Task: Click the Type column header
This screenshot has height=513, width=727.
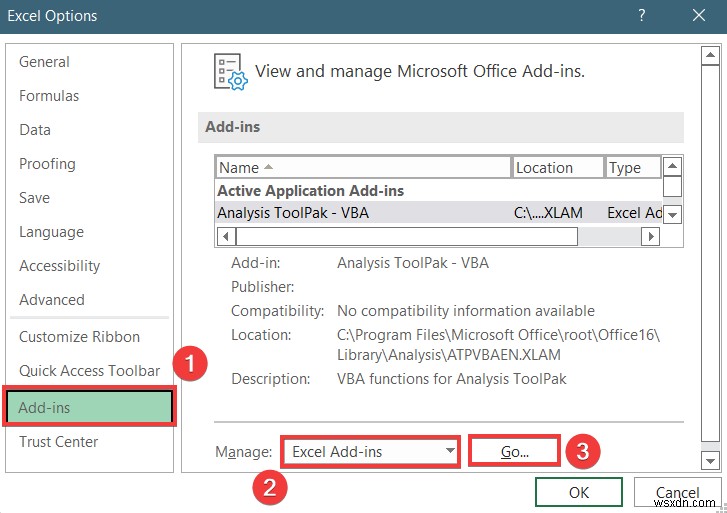Action: [633, 167]
